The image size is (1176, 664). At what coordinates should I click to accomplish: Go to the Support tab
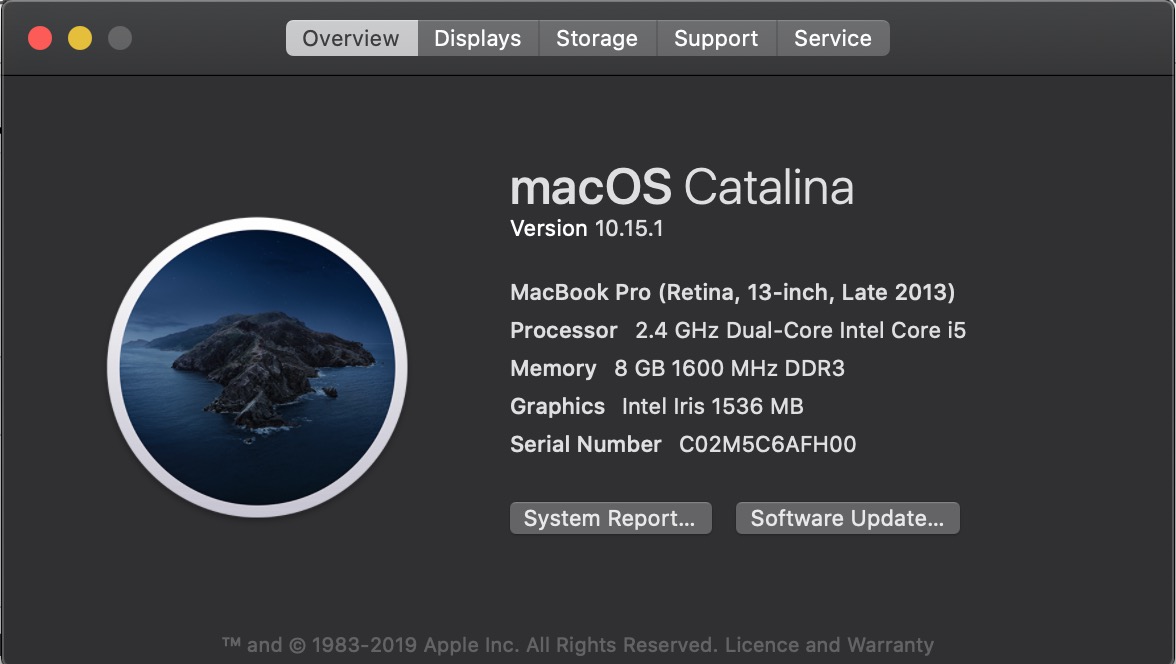[x=716, y=39]
